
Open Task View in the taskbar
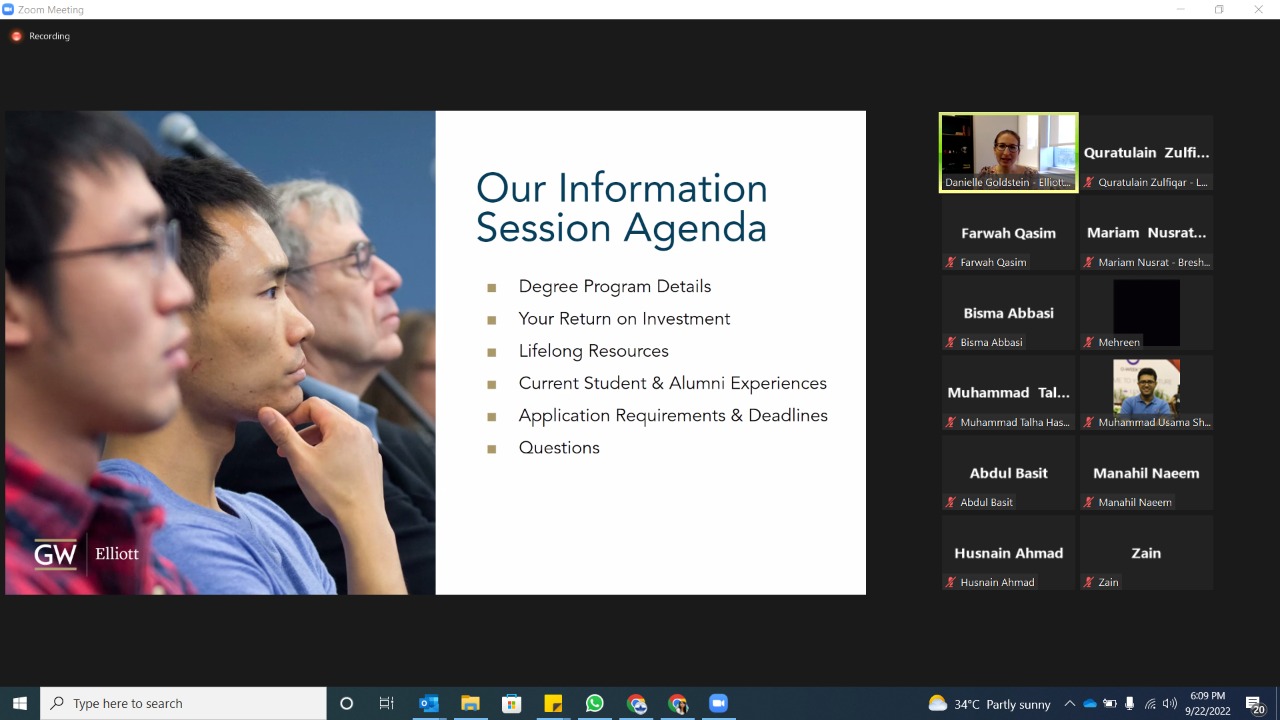point(387,703)
